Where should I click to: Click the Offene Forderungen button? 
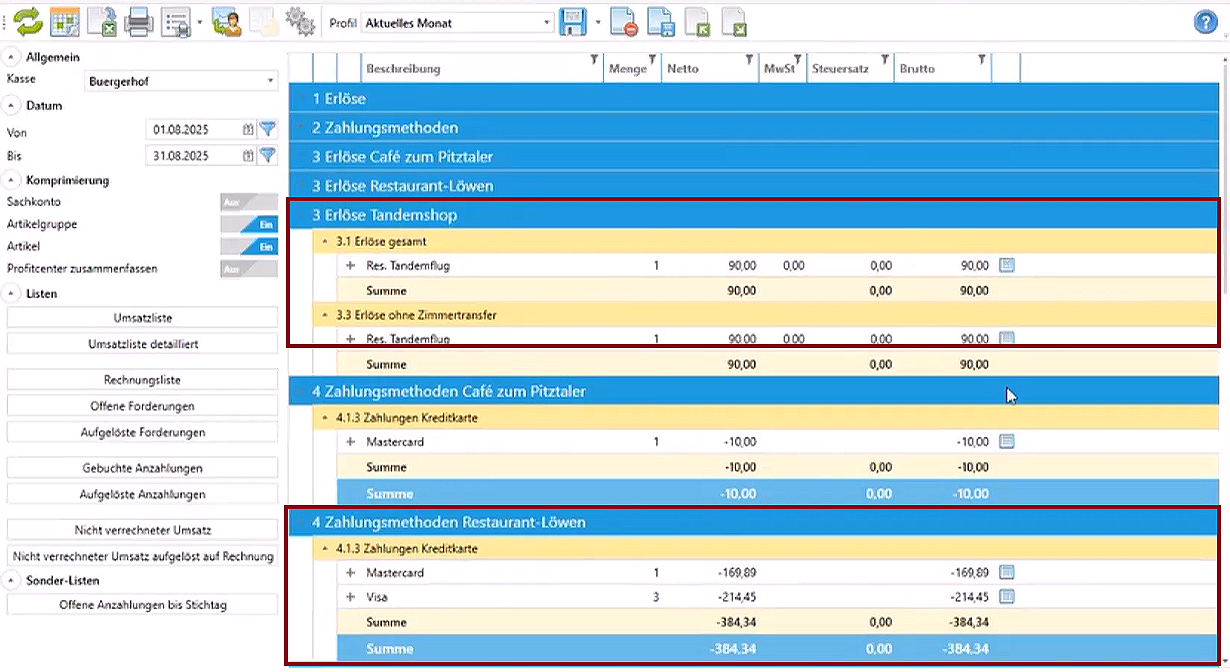(x=142, y=406)
